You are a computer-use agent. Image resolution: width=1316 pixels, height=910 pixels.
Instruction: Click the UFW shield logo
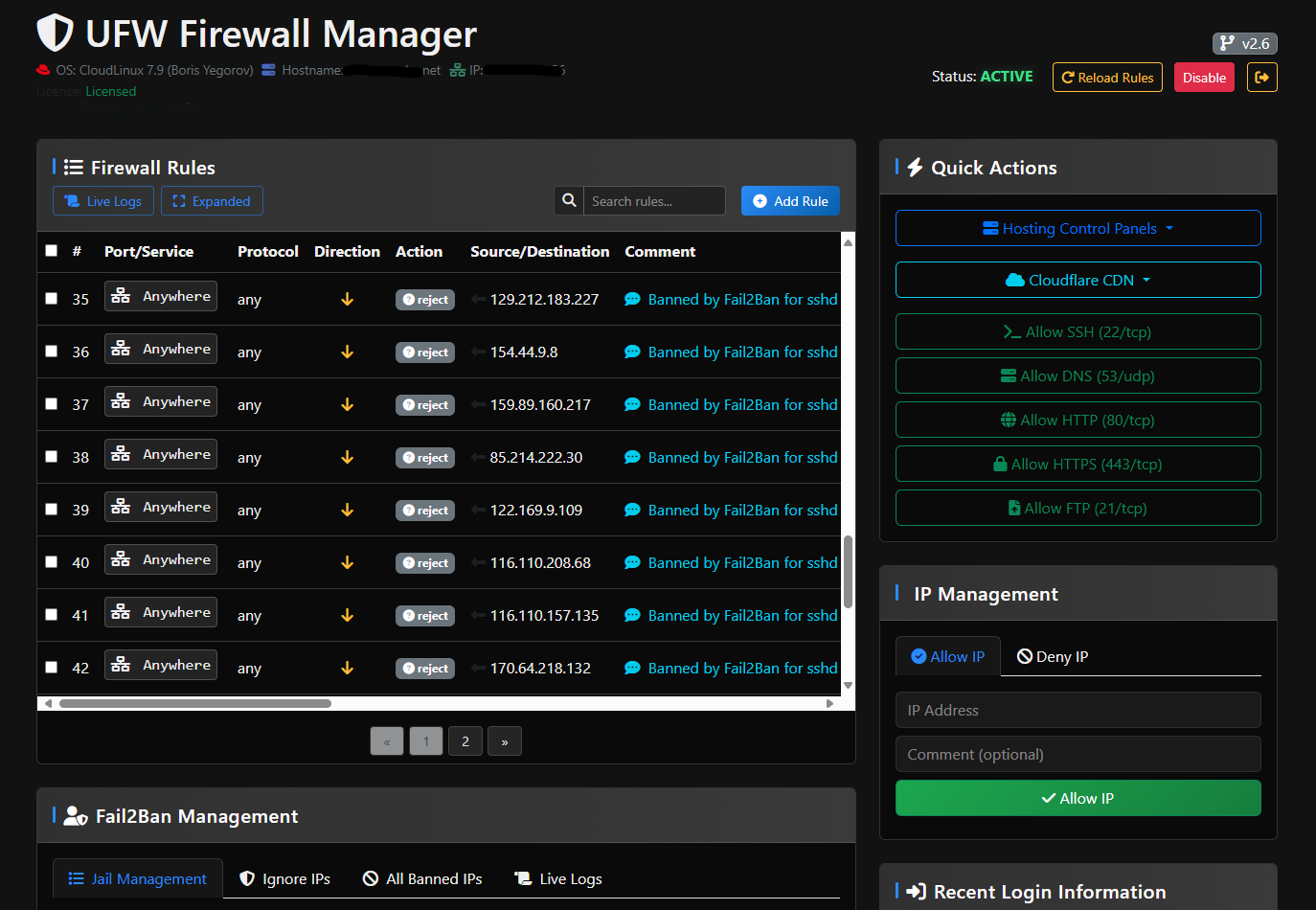[56, 34]
